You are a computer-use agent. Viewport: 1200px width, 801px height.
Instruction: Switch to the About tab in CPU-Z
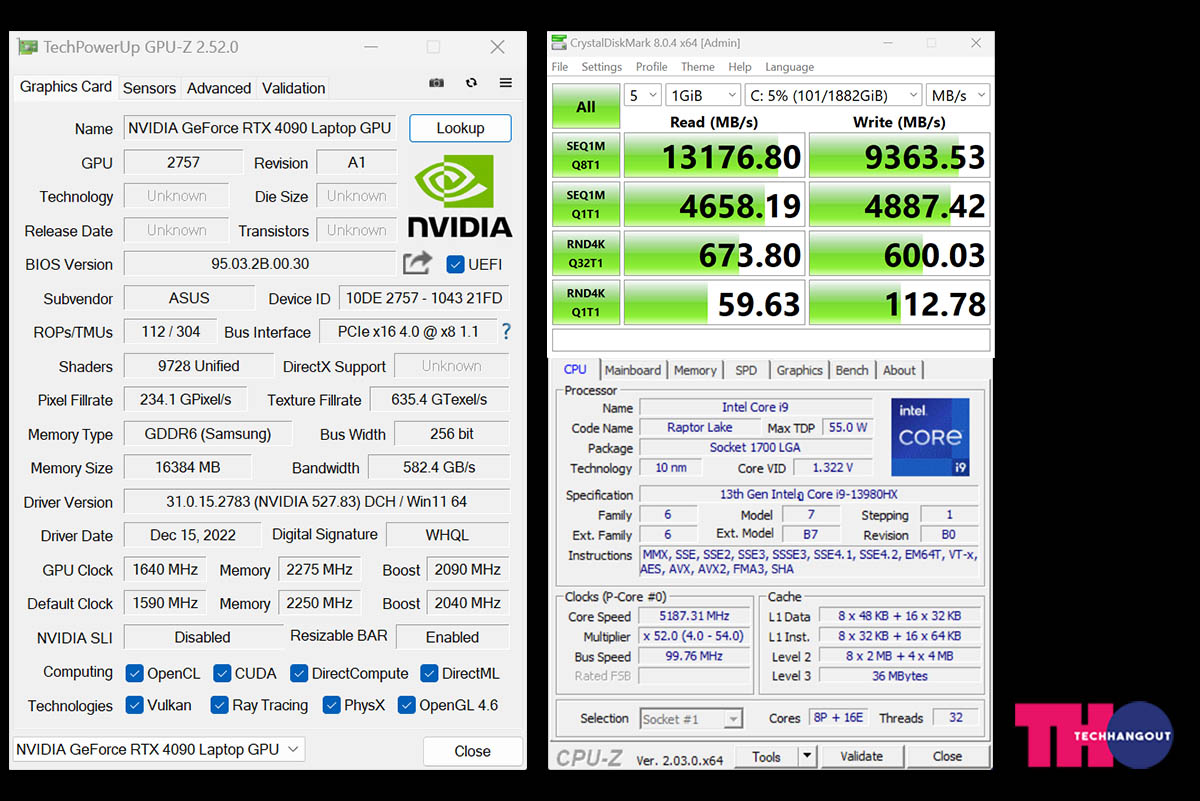pos(899,370)
